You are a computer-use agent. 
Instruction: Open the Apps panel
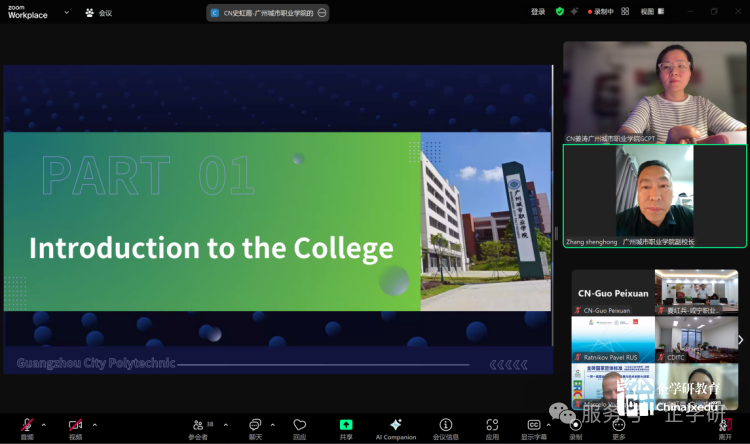[x=492, y=427]
